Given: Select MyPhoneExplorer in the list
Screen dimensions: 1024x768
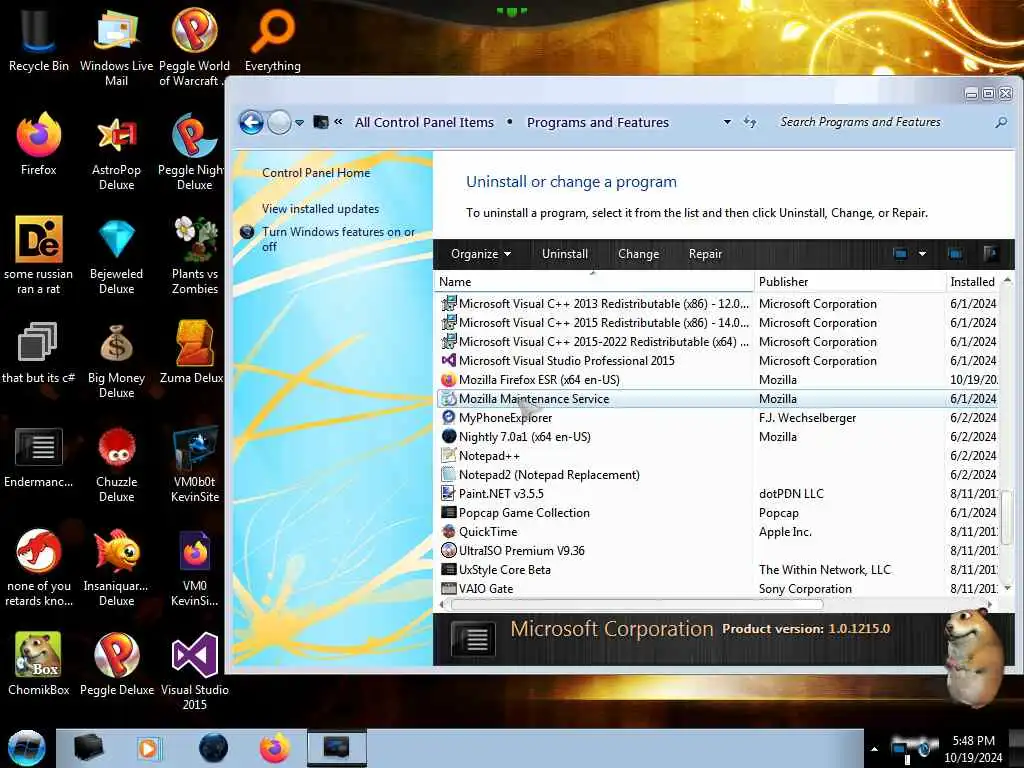Looking at the screenshot, I should coord(717,418).
